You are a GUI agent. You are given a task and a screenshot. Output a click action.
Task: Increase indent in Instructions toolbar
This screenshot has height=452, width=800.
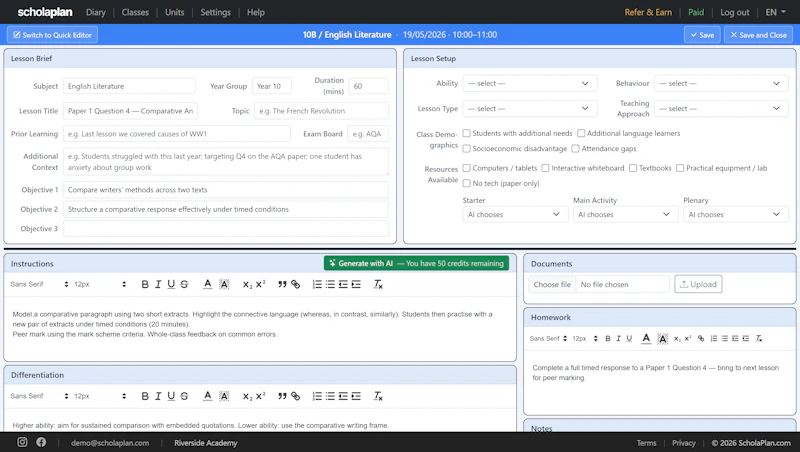356,284
